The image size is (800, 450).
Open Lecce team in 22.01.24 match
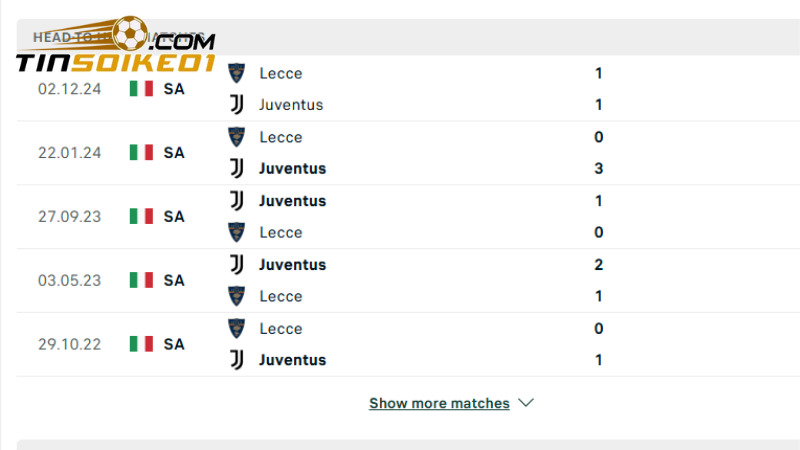[280, 137]
